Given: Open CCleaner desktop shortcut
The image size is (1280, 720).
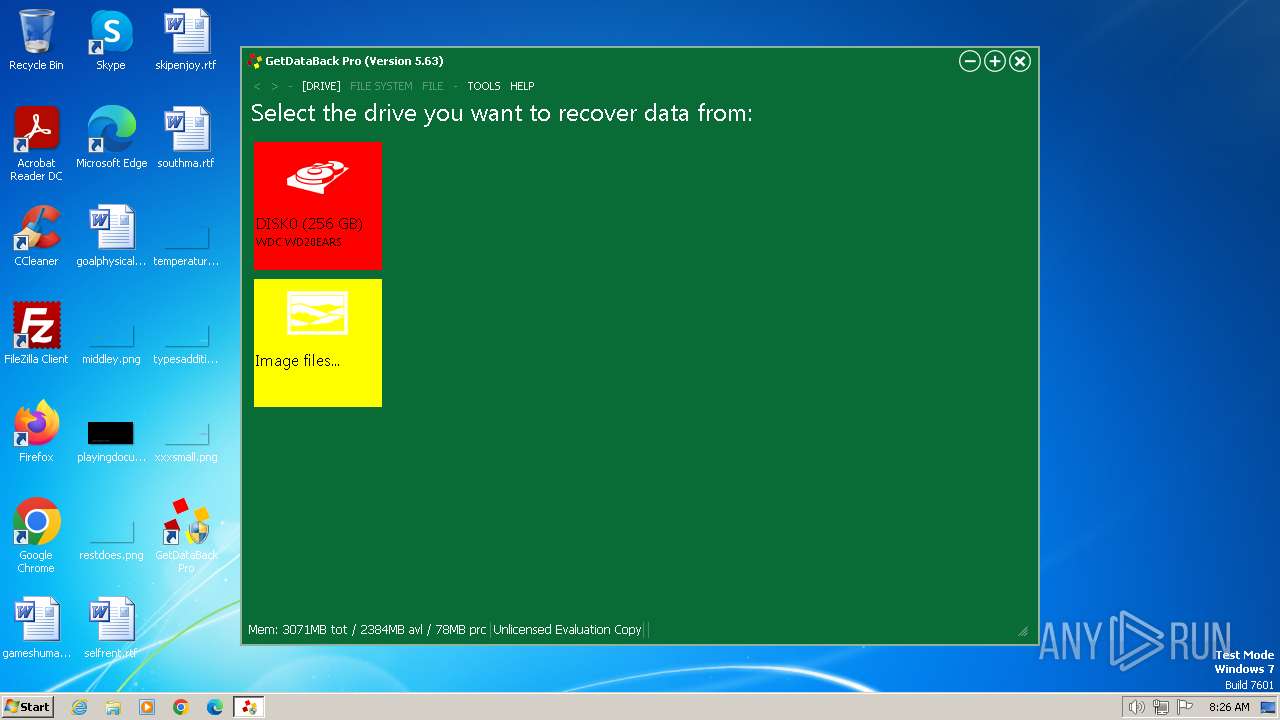Looking at the screenshot, I should [x=36, y=236].
